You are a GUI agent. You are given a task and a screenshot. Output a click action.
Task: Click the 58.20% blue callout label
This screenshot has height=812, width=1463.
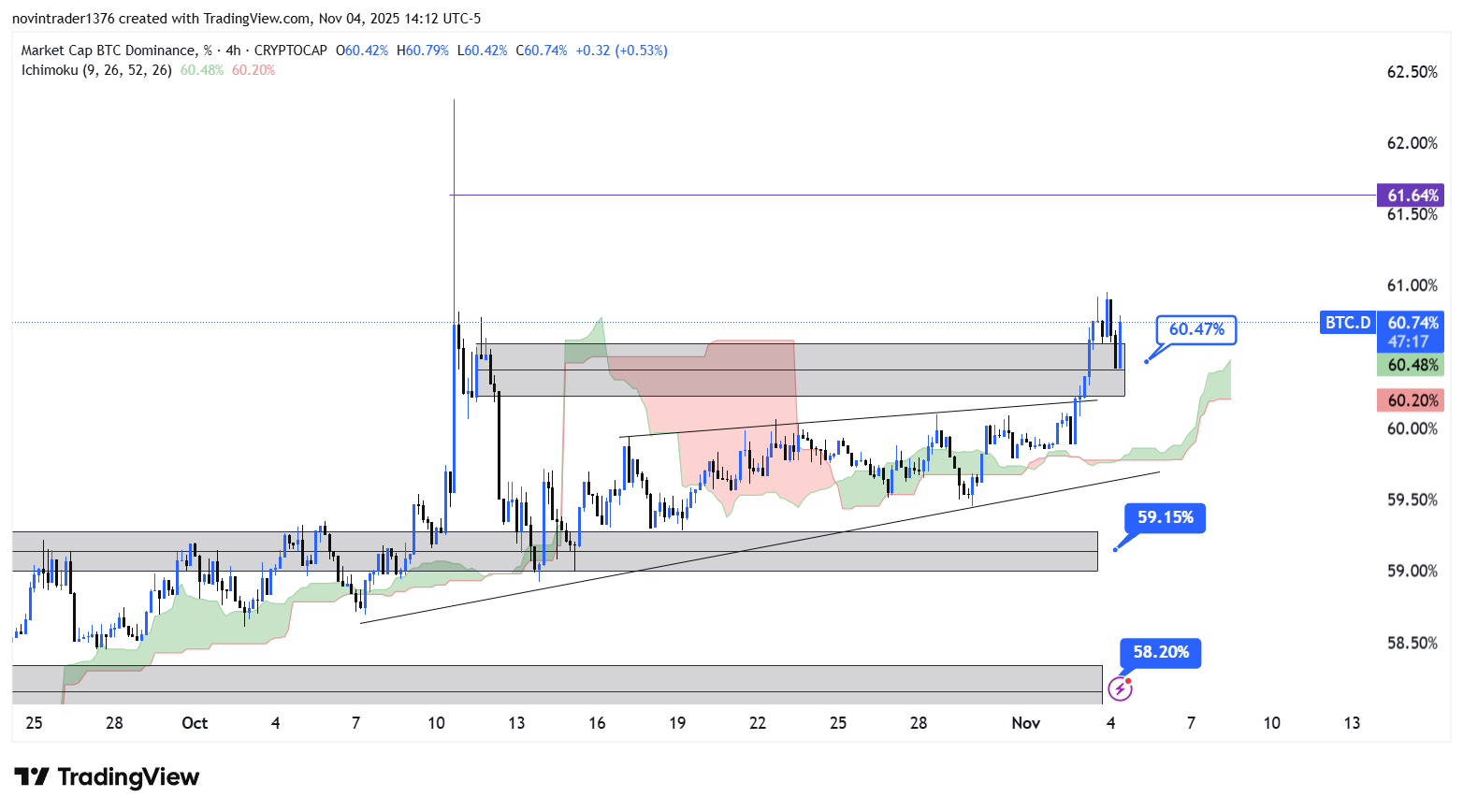1160,652
